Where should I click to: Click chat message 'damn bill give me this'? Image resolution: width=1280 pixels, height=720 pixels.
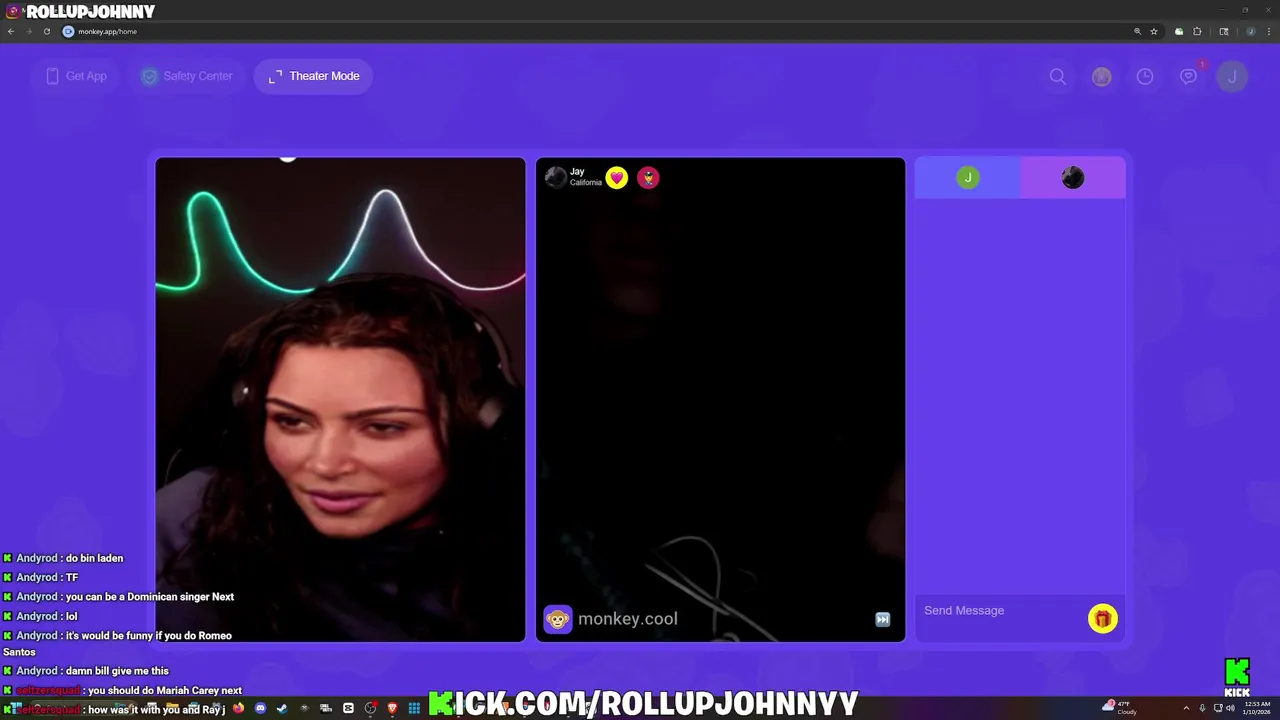point(117,671)
